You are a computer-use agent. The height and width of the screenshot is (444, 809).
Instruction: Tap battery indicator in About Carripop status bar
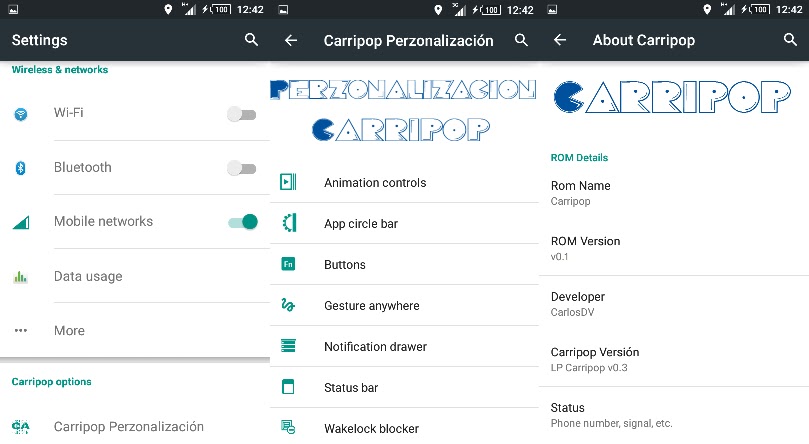[760, 9]
